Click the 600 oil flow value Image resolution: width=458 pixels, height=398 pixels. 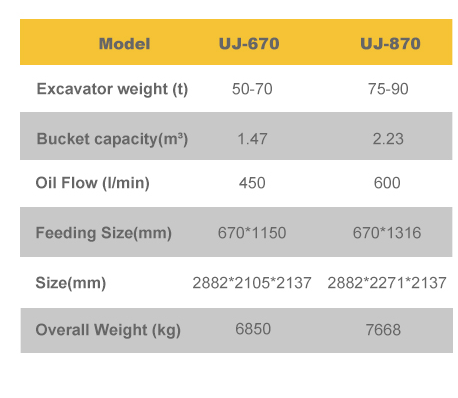coord(387,183)
